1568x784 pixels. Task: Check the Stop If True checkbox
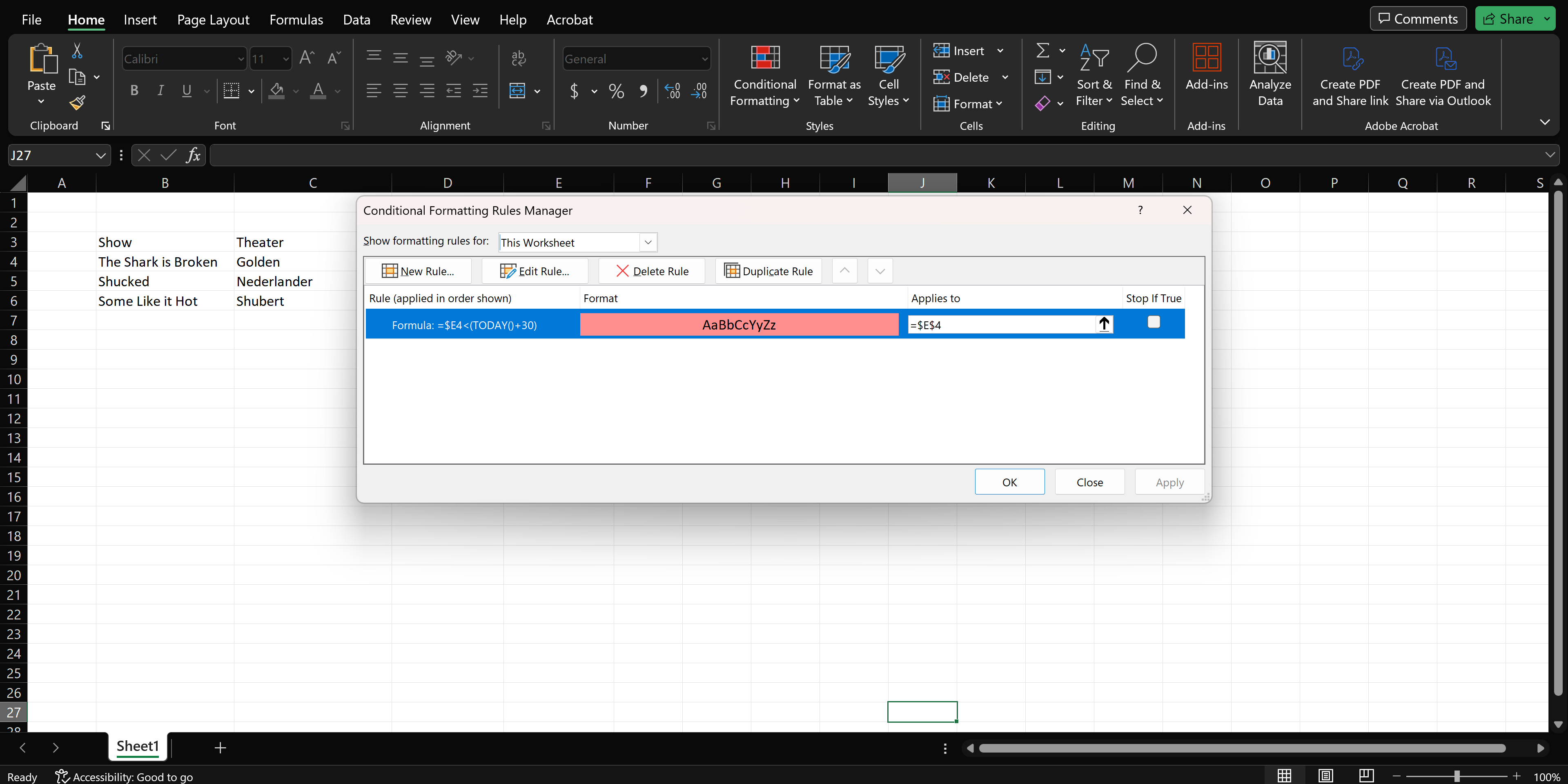[x=1154, y=322]
